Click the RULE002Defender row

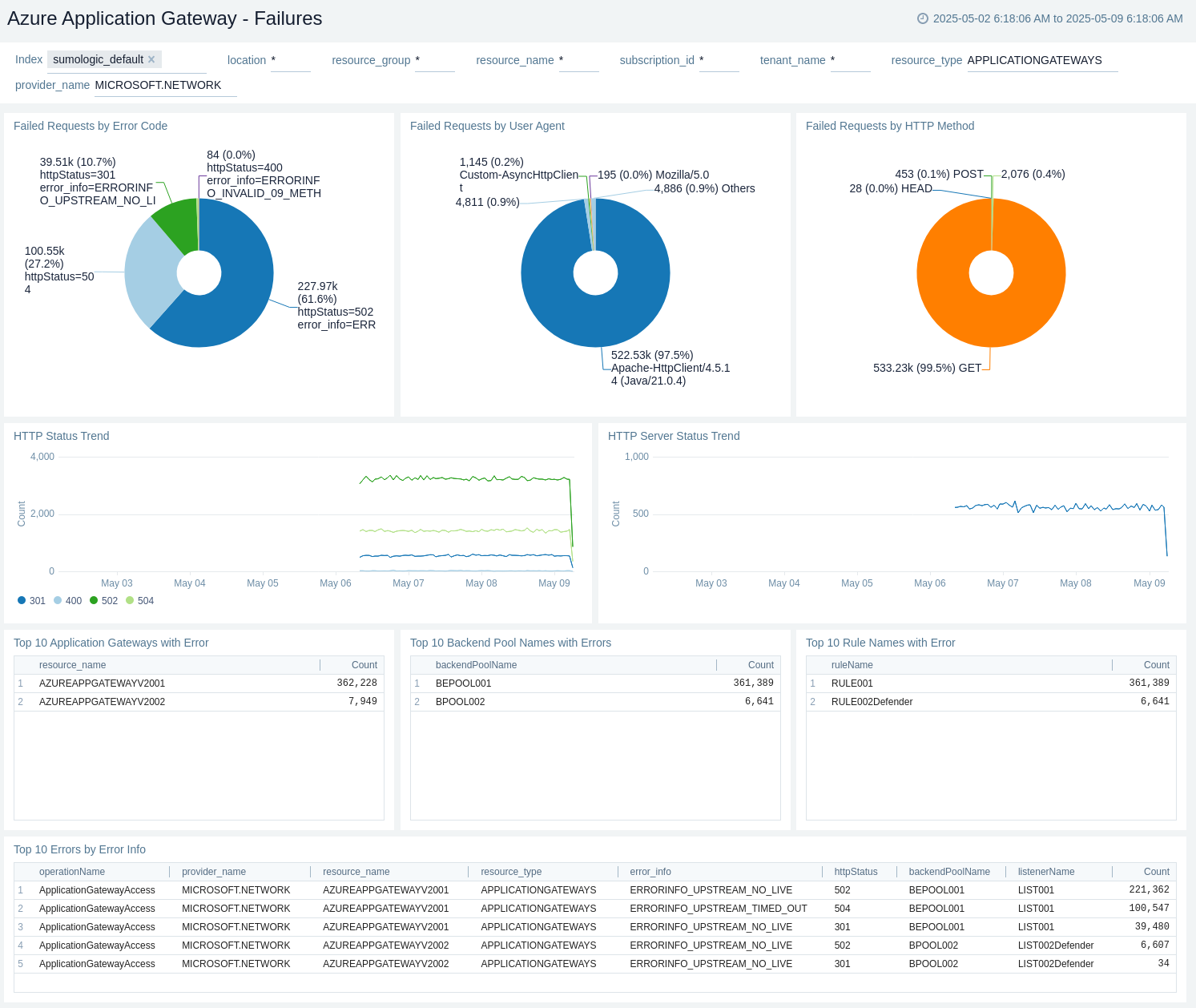(x=991, y=702)
